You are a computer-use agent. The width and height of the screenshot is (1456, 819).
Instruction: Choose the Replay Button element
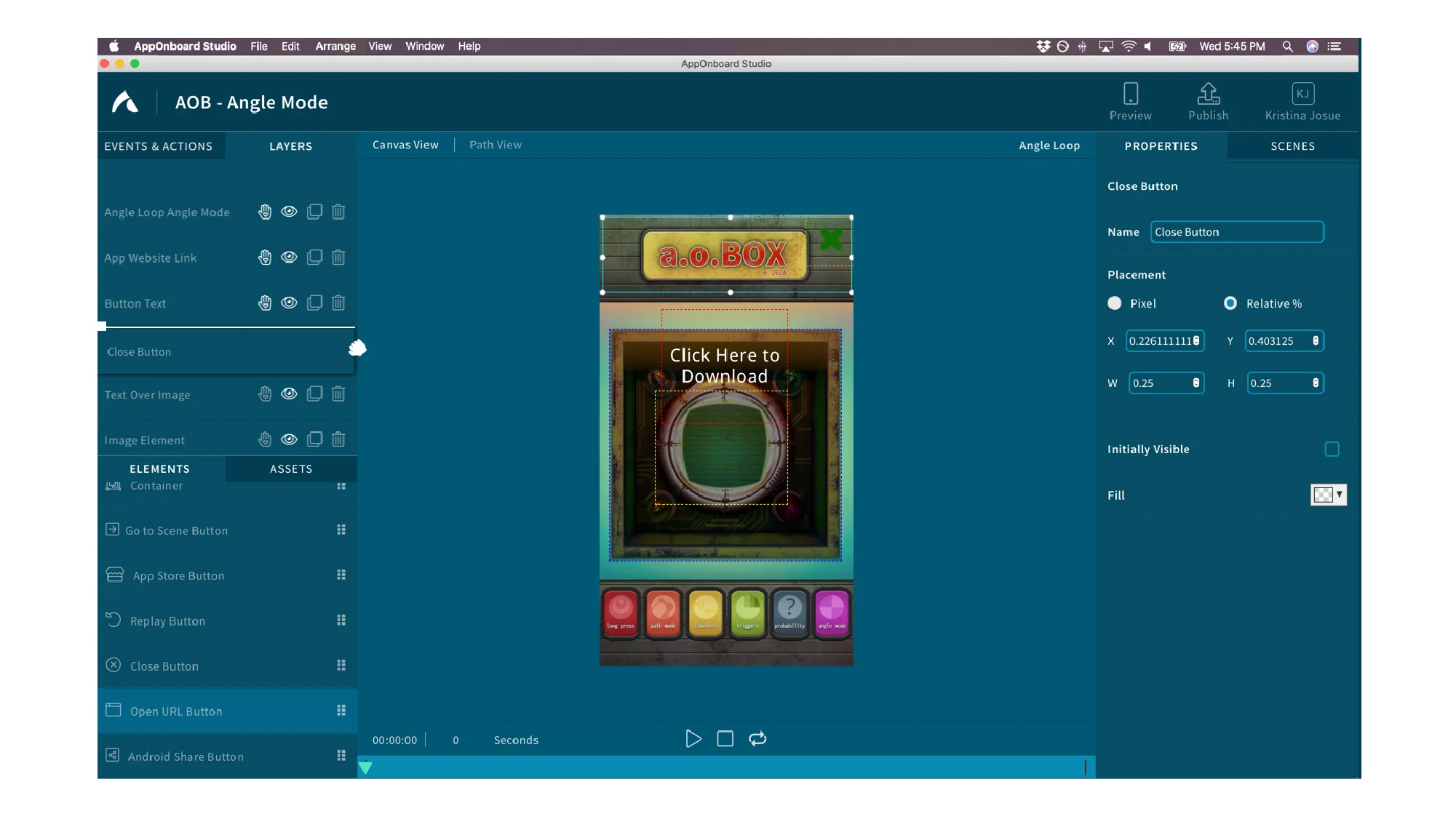pyautogui.click(x=167, y=620)
